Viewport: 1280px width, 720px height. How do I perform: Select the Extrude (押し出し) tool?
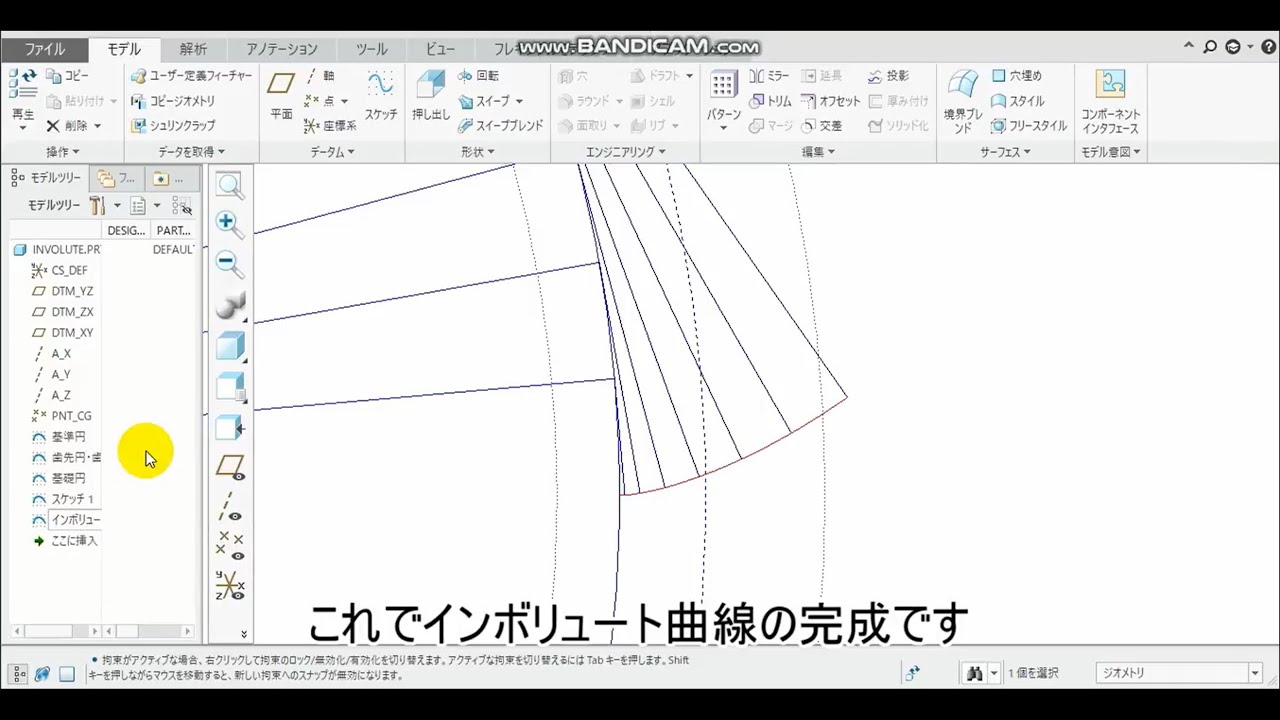point(431,95)
